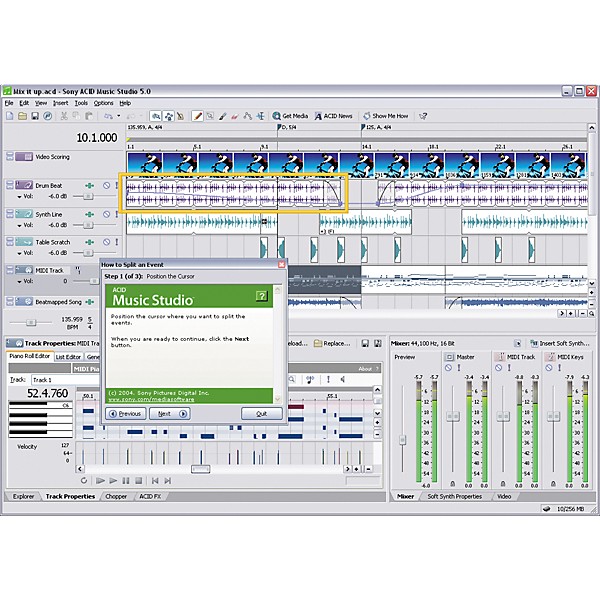
Task: Open Synth Line Vol fader type dropdown
Action: [x=19, y=225]
